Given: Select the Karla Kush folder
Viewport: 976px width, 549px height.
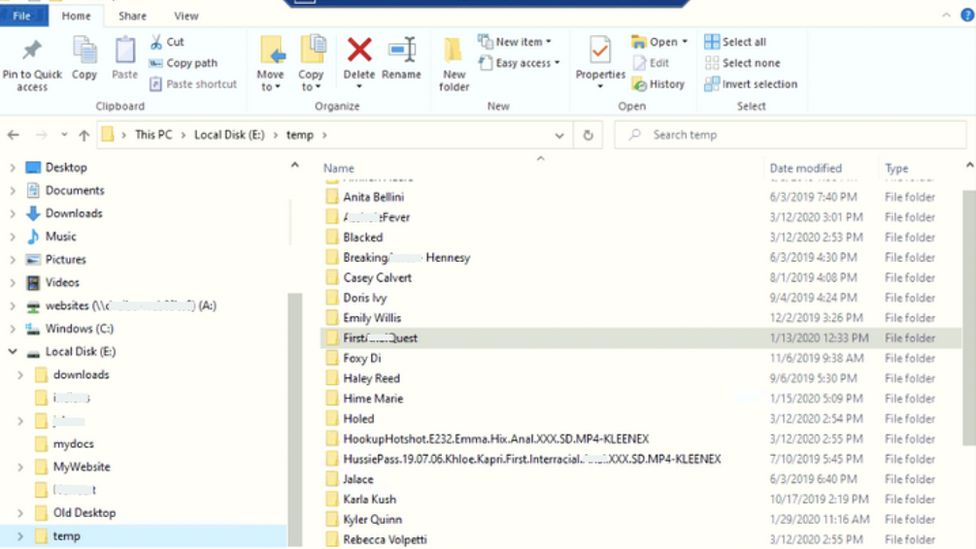Looking at the screenshot, I should (x=369, y=499).
